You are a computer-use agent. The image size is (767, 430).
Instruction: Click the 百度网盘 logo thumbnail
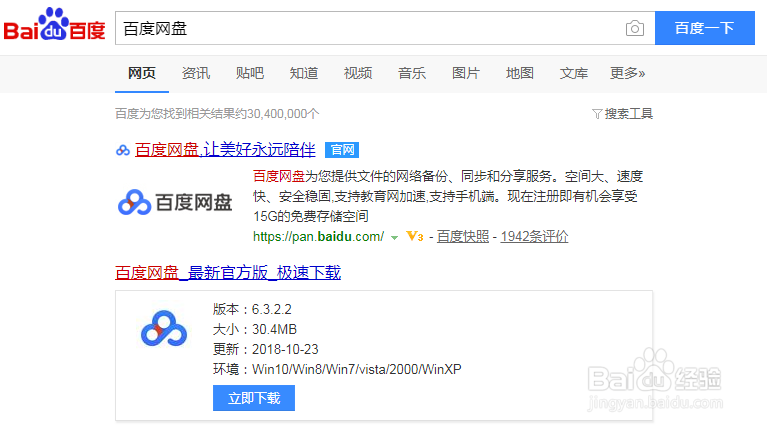click(x=175, y=202)
